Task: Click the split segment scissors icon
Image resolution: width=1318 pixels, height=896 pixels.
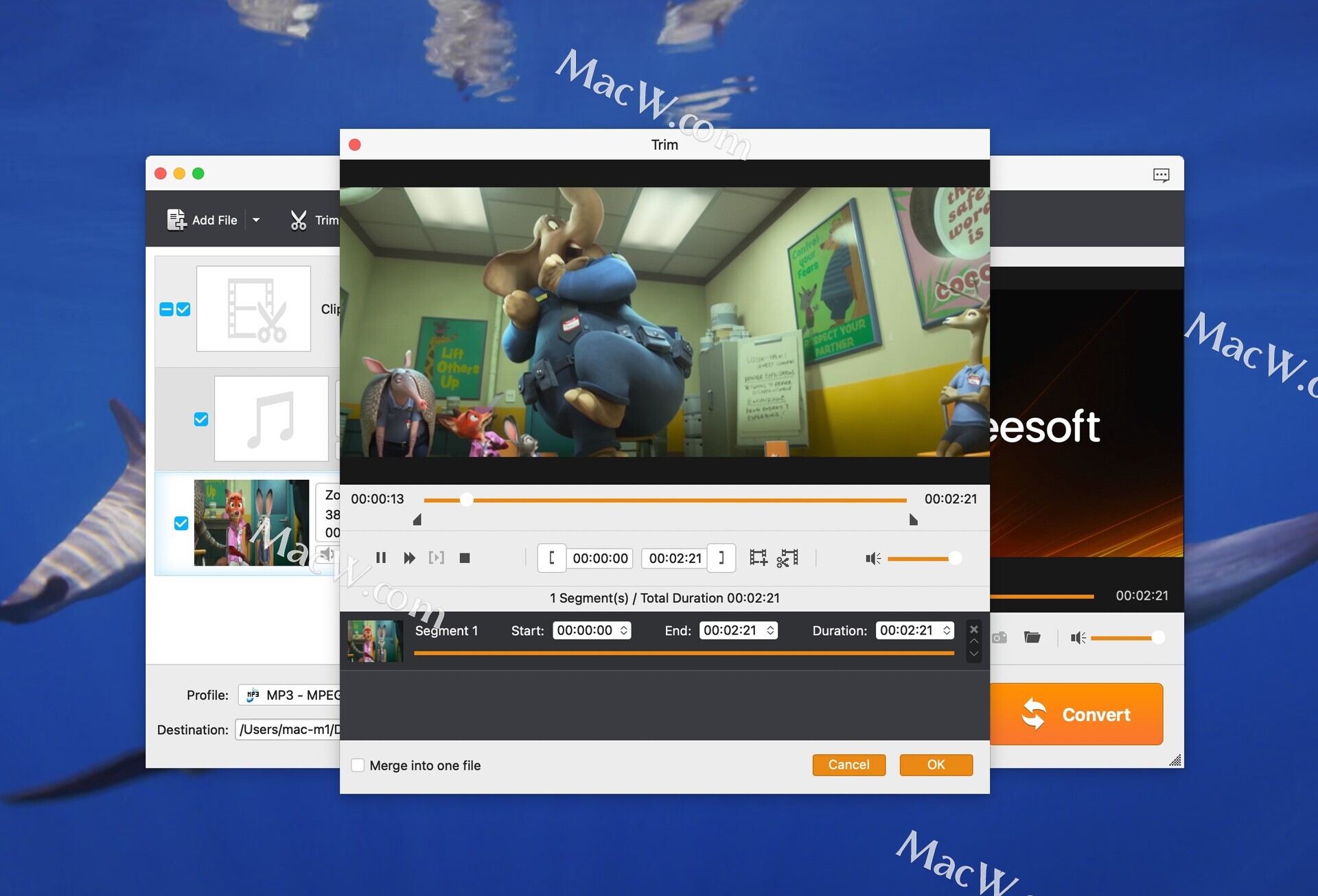Action: 787,558
